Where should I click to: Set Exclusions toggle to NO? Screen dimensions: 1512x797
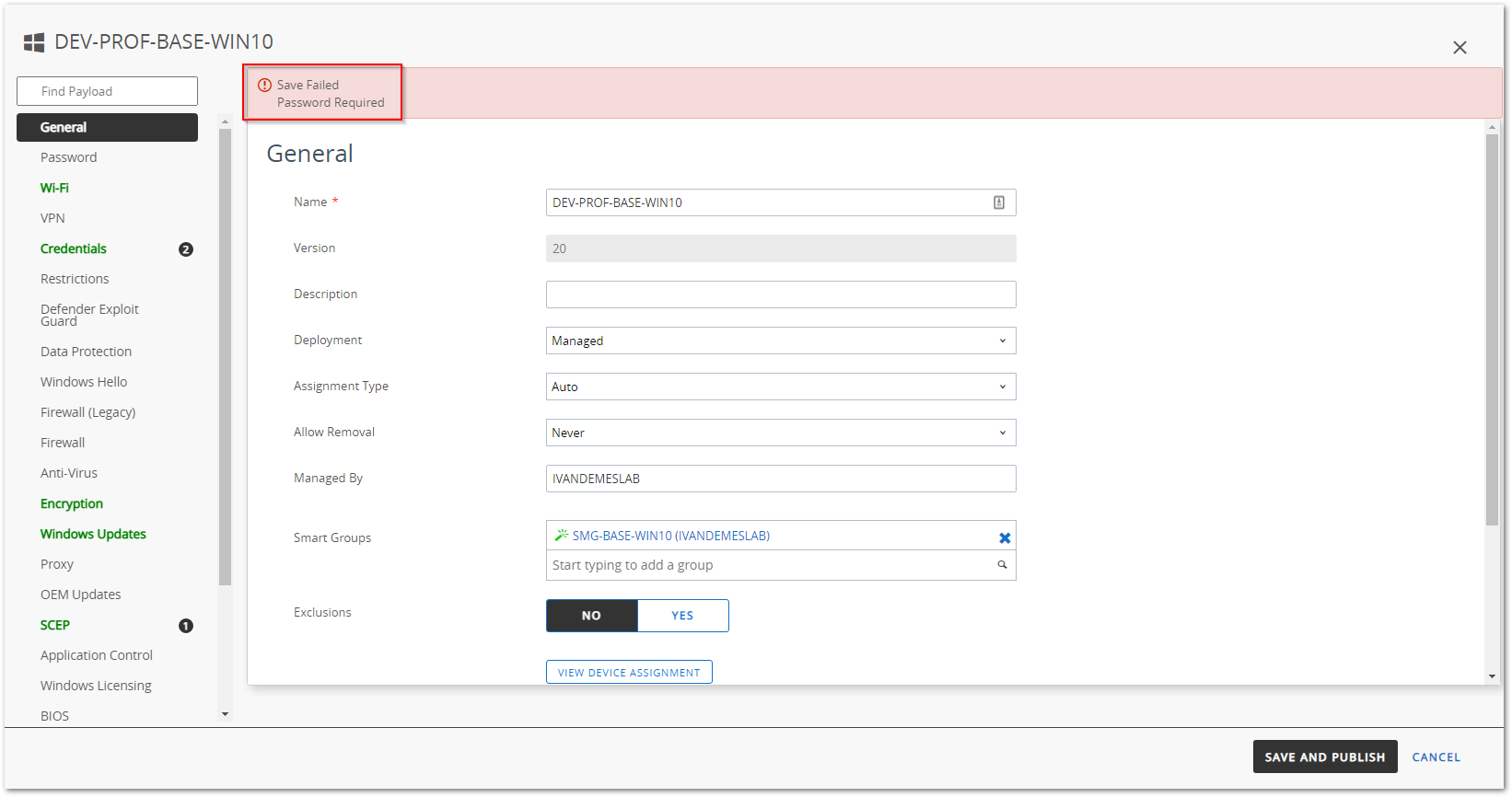(591, 616)
